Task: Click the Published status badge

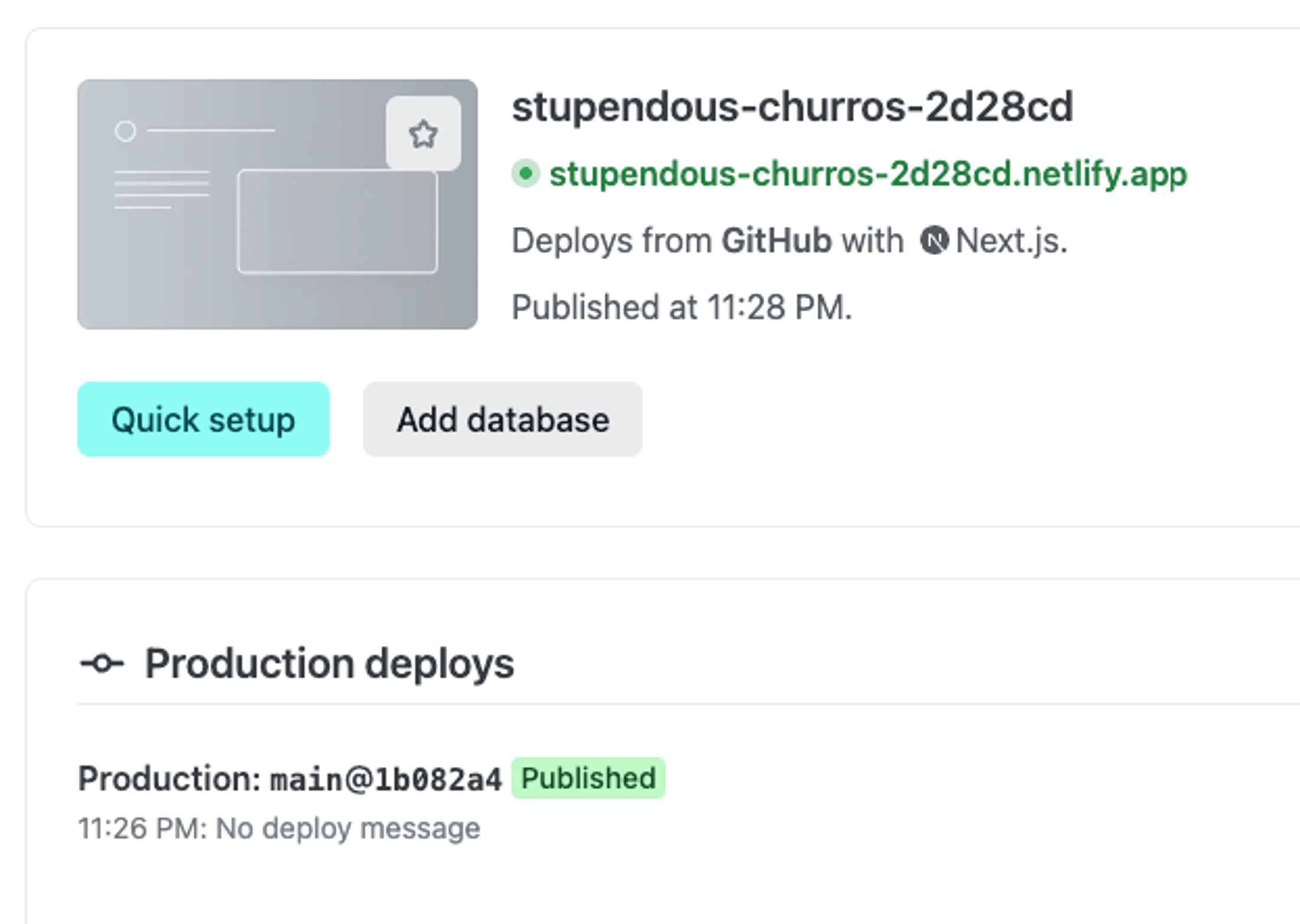Action: [x=587, y=777]
